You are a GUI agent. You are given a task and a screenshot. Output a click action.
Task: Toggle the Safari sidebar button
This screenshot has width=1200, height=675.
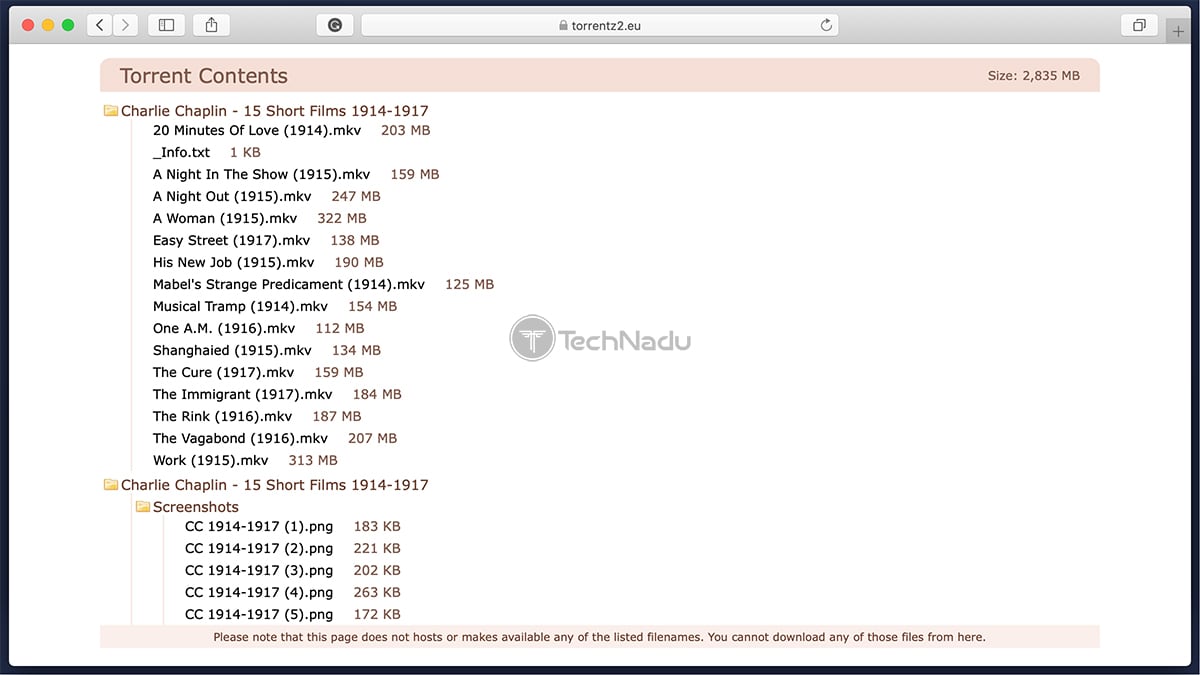(166, 25)
